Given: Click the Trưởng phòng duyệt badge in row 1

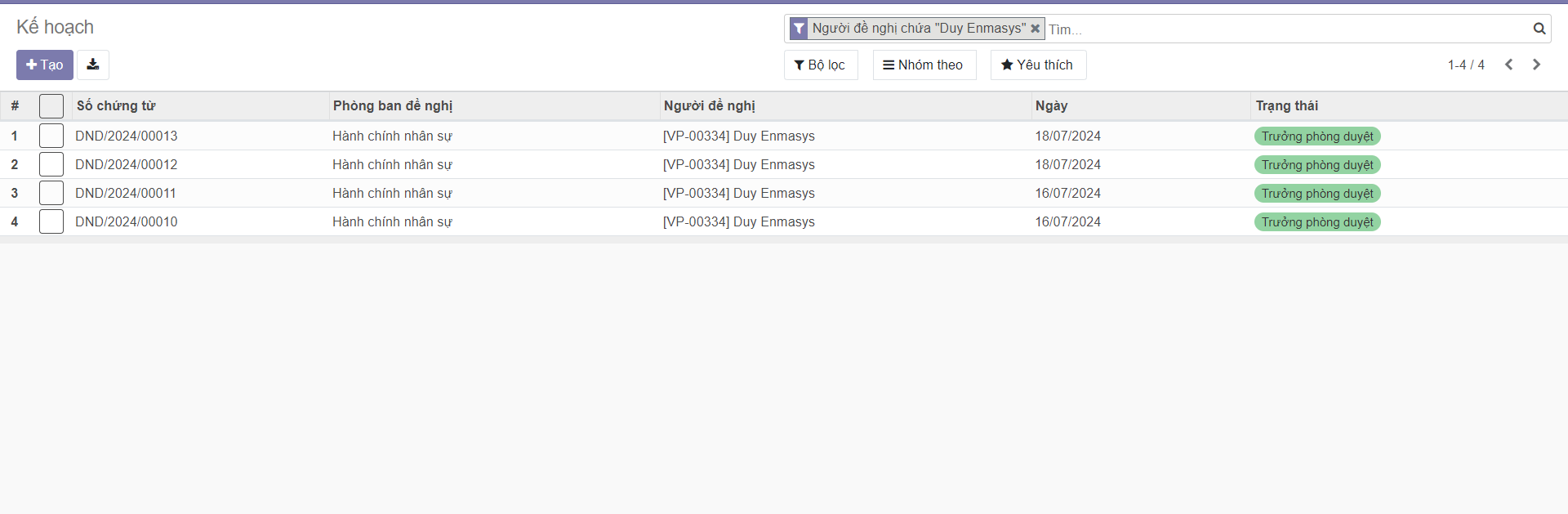Looking at the screenshot, I should click(1316, 136).
